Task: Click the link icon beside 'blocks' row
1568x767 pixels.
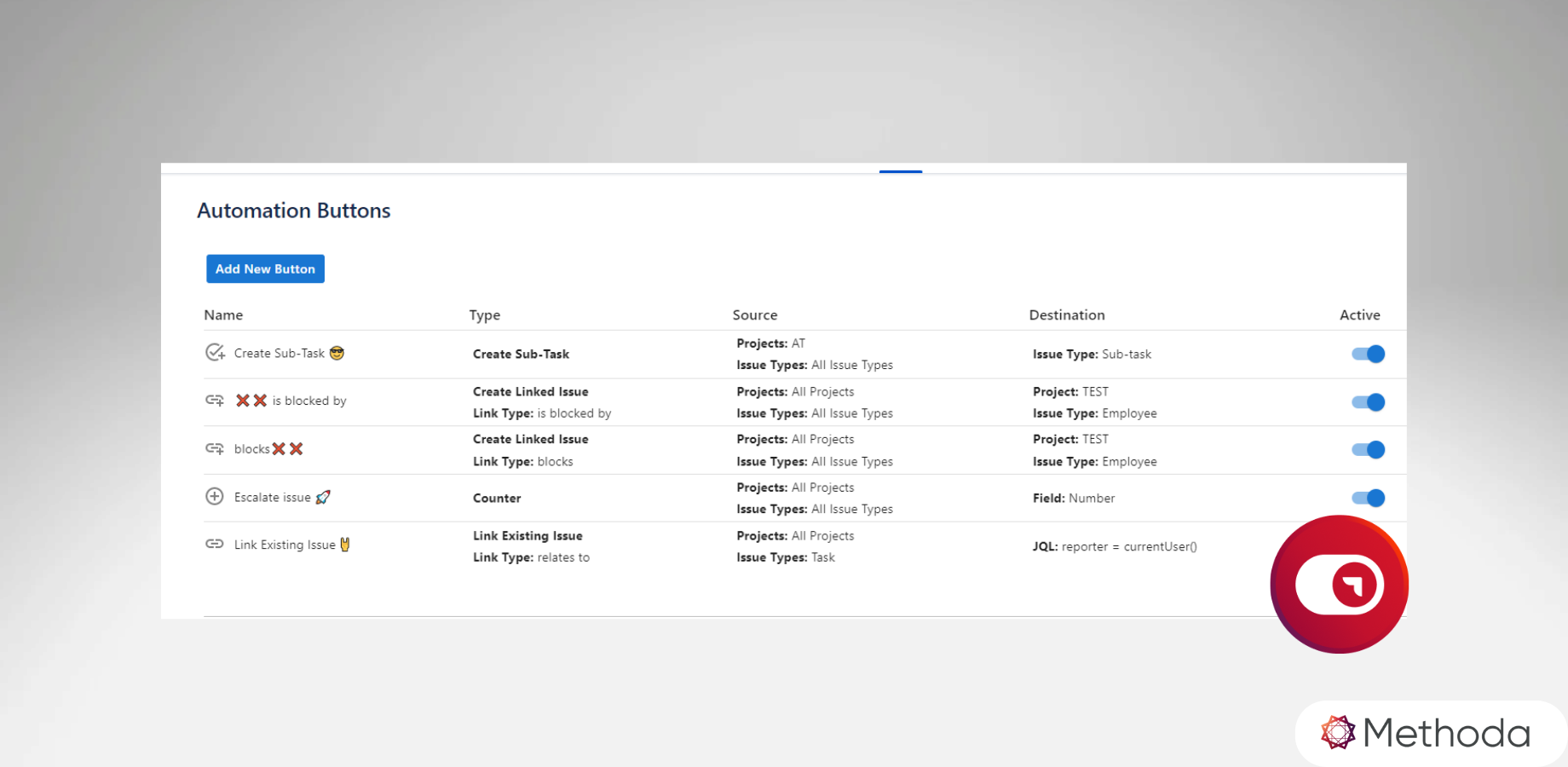Action: (215, 448)
